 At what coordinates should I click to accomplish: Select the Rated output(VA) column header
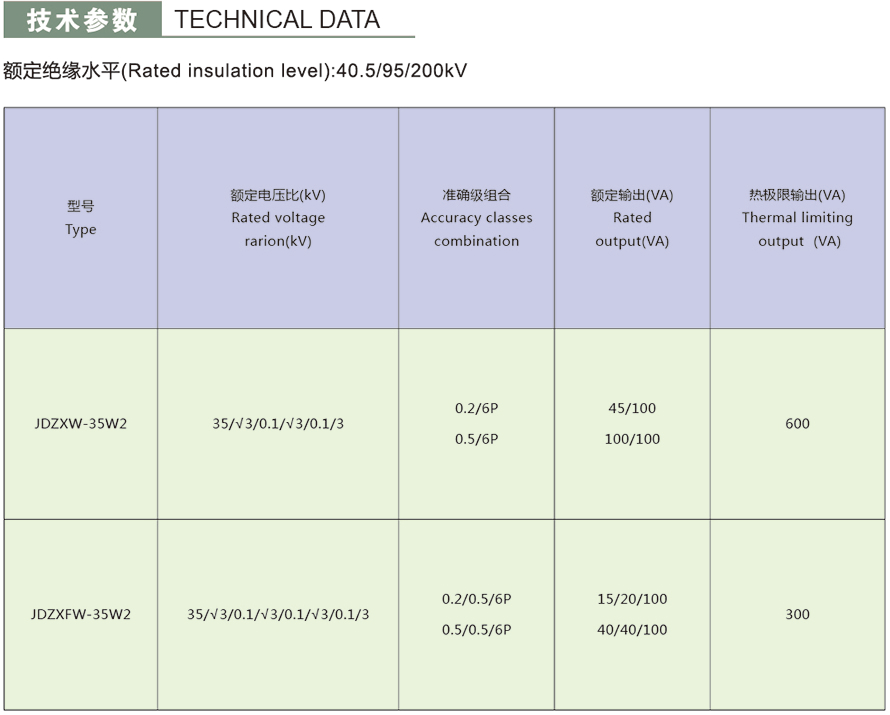click(x=632, y=218)
